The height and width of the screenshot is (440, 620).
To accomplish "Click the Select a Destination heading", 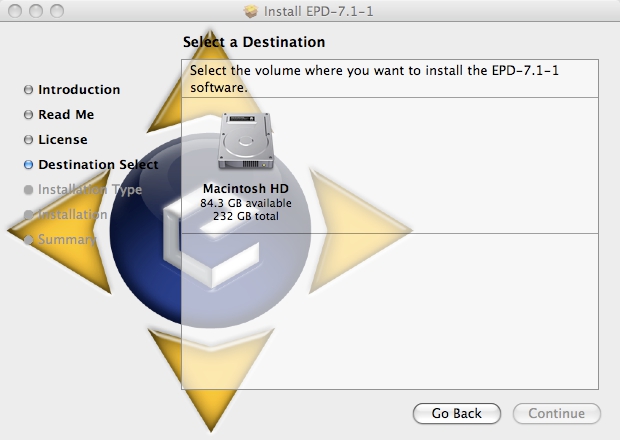I will tap(254, 42).
